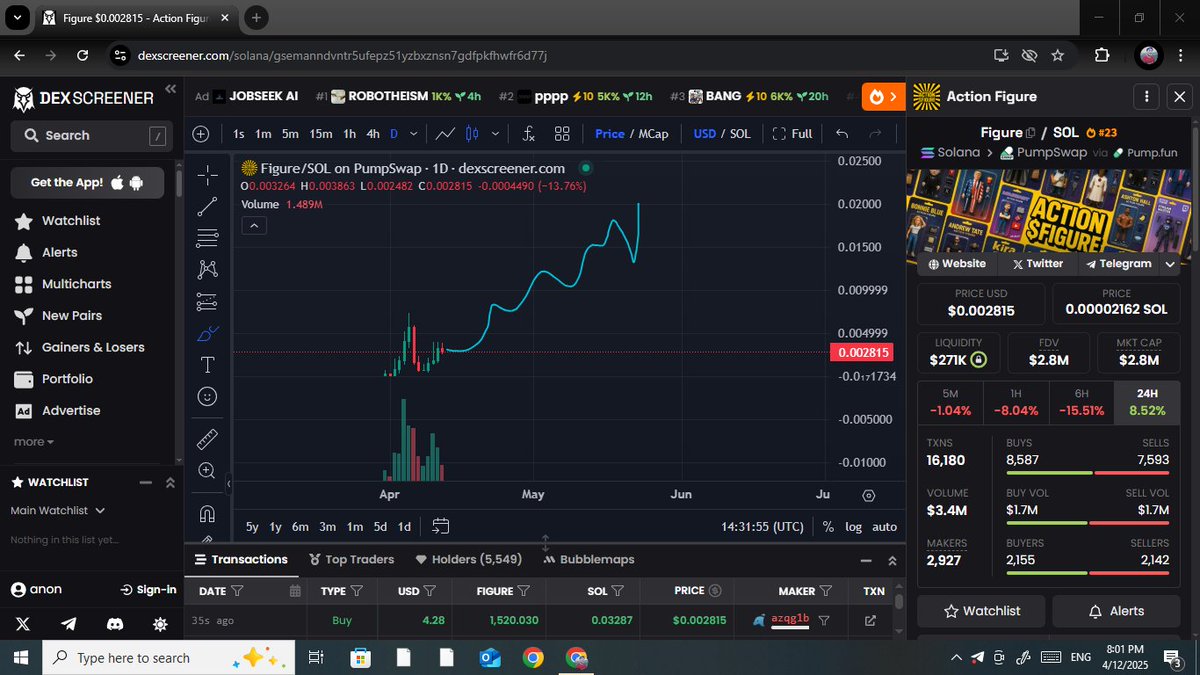Open the Fibonacci retracement tool

[x=207, y=237]
